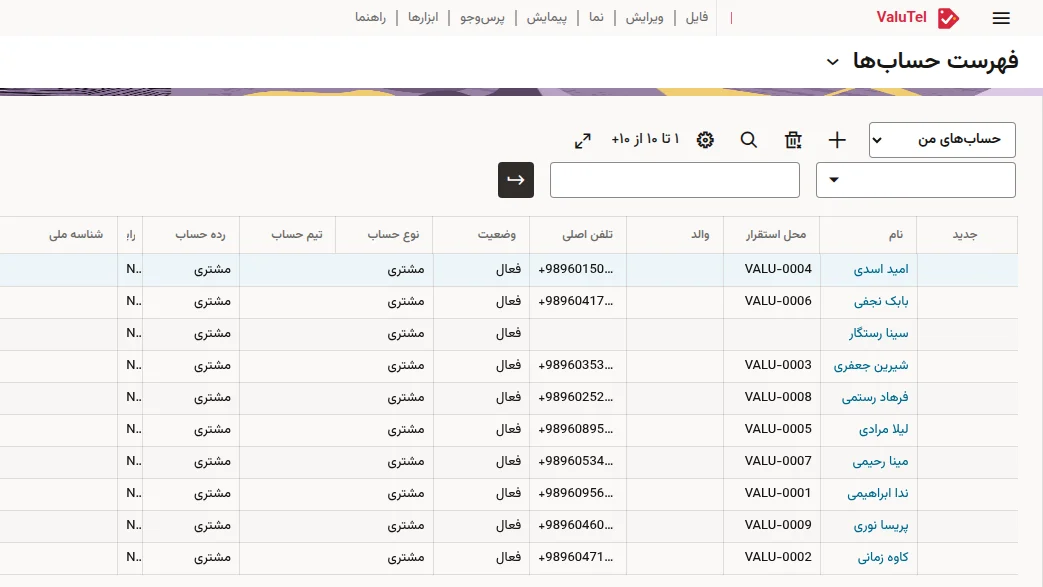Screen dimensions: 1043x587
Task: Open the فایل menu
Action: pyautogui.click(x=696, y=17)
